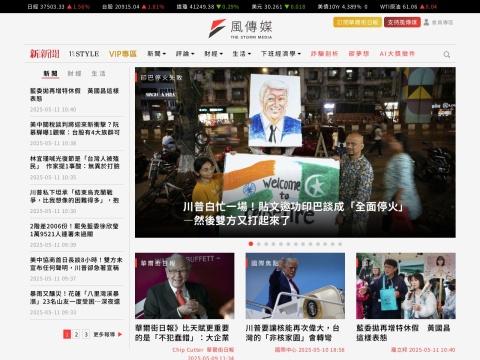480x360 pixels.
Task: Click the yellow subscribe button in the header
Action: (x=357, y=22)
